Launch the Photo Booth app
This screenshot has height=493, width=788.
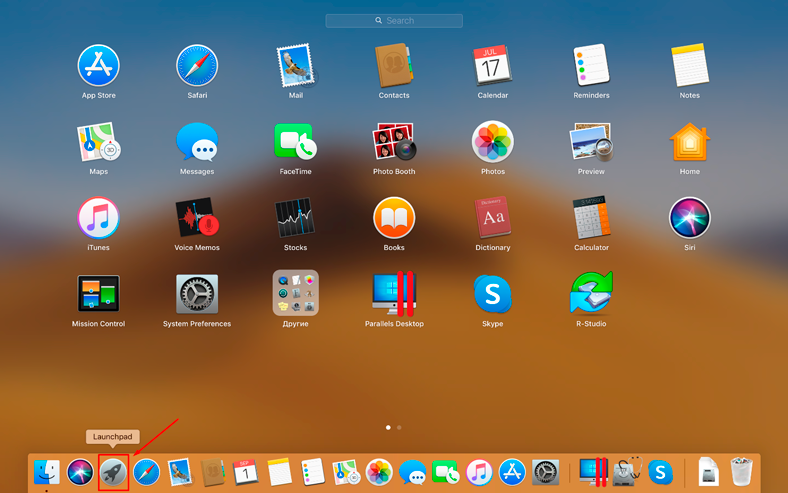point(394,142)
